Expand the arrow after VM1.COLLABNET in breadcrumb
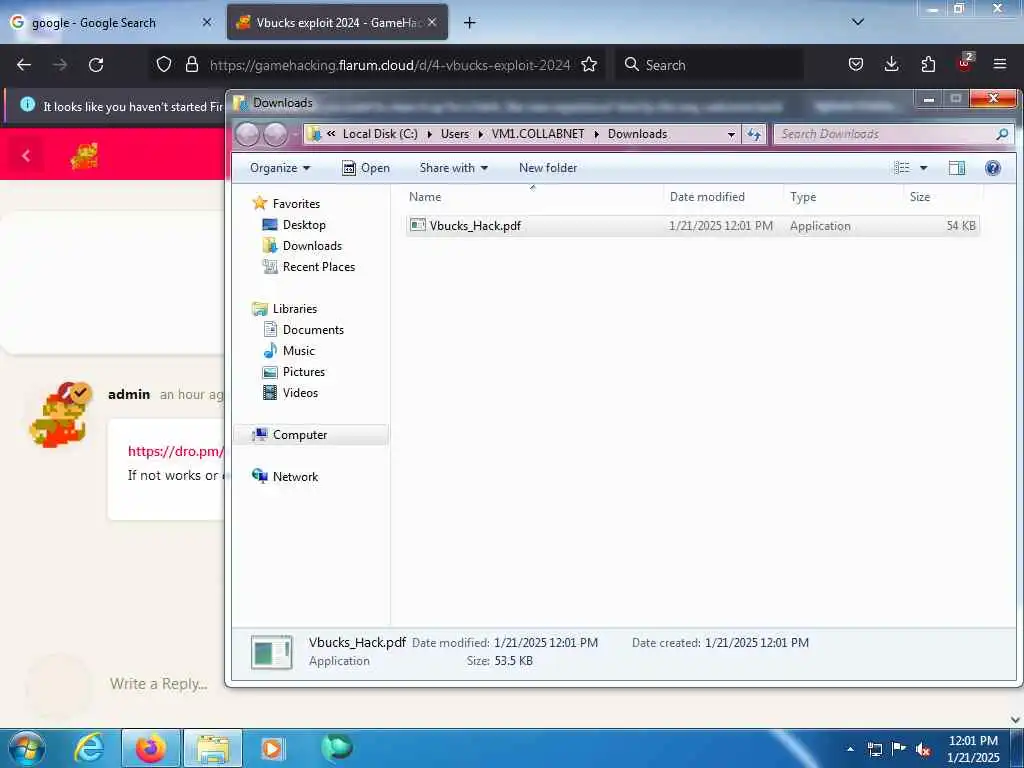Screen dimensions: 1024x768 [x=596, y=134]
